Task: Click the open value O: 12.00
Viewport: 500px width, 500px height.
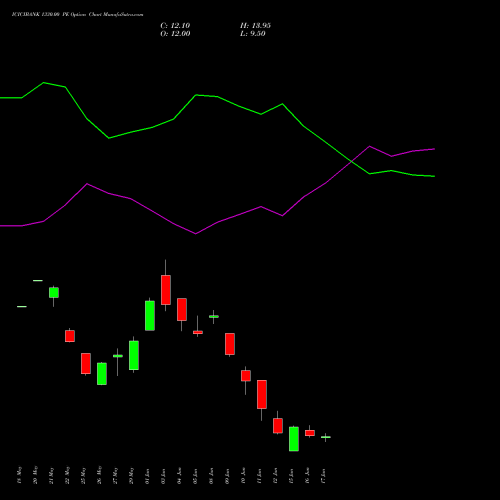Action: (x=175, y=34)
